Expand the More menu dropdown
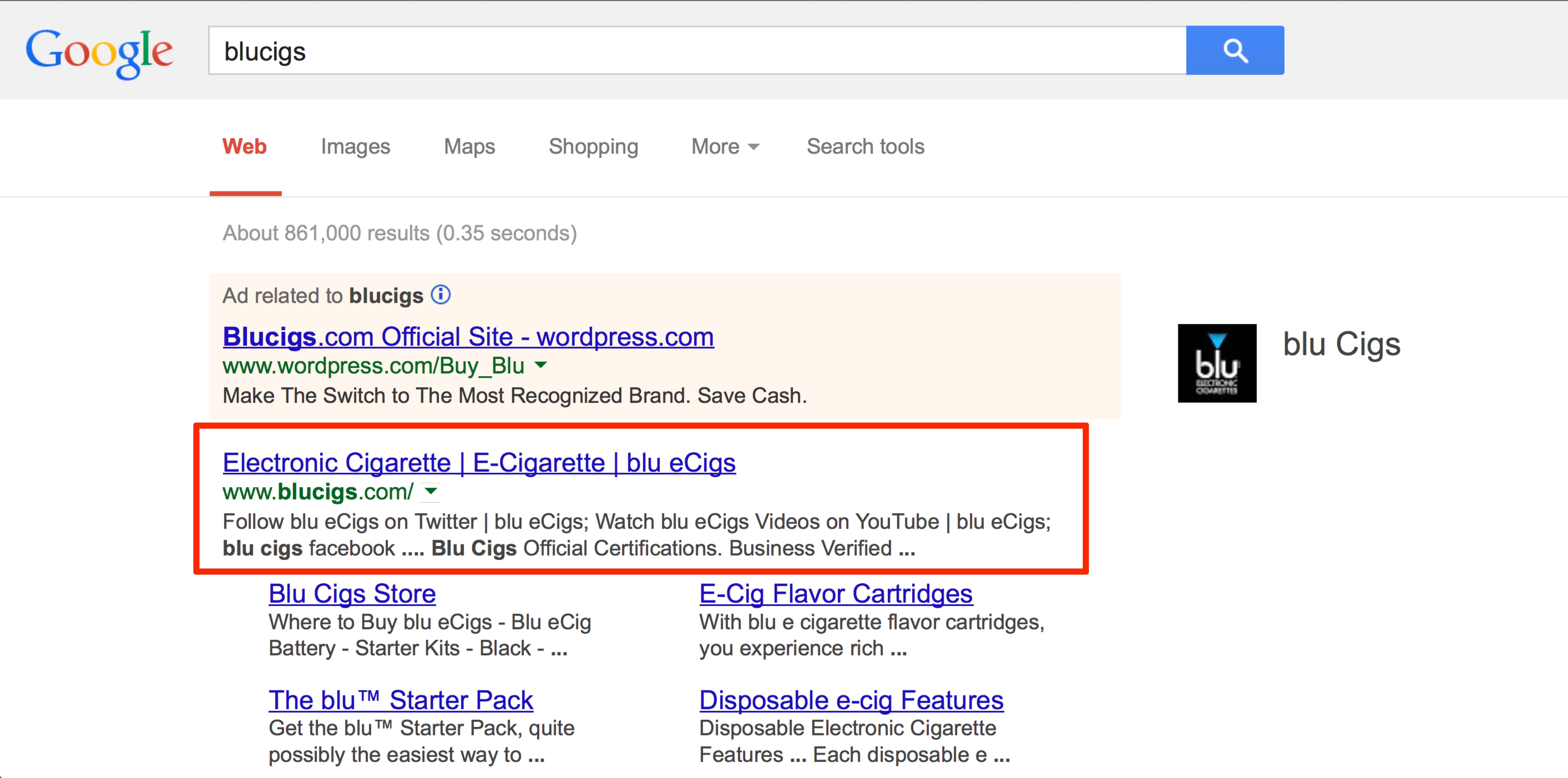 click(x=725, y=147)
